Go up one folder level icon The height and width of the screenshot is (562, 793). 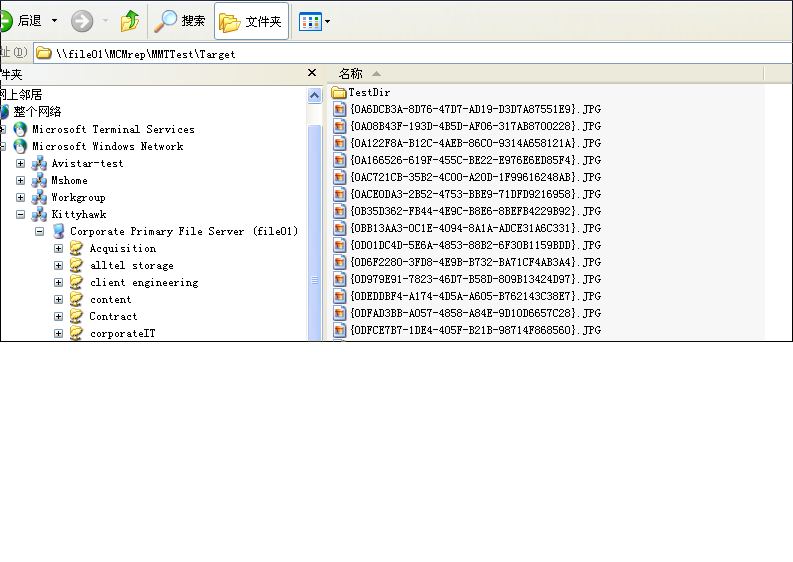click(130, 21)
